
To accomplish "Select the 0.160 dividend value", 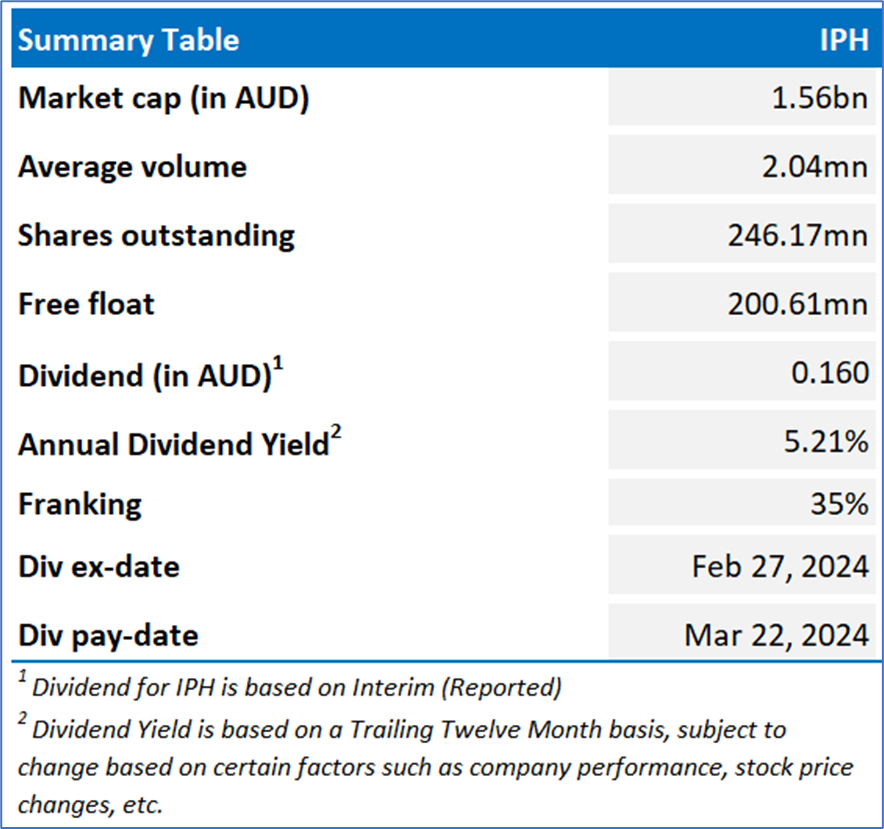I will click(829, 372).
